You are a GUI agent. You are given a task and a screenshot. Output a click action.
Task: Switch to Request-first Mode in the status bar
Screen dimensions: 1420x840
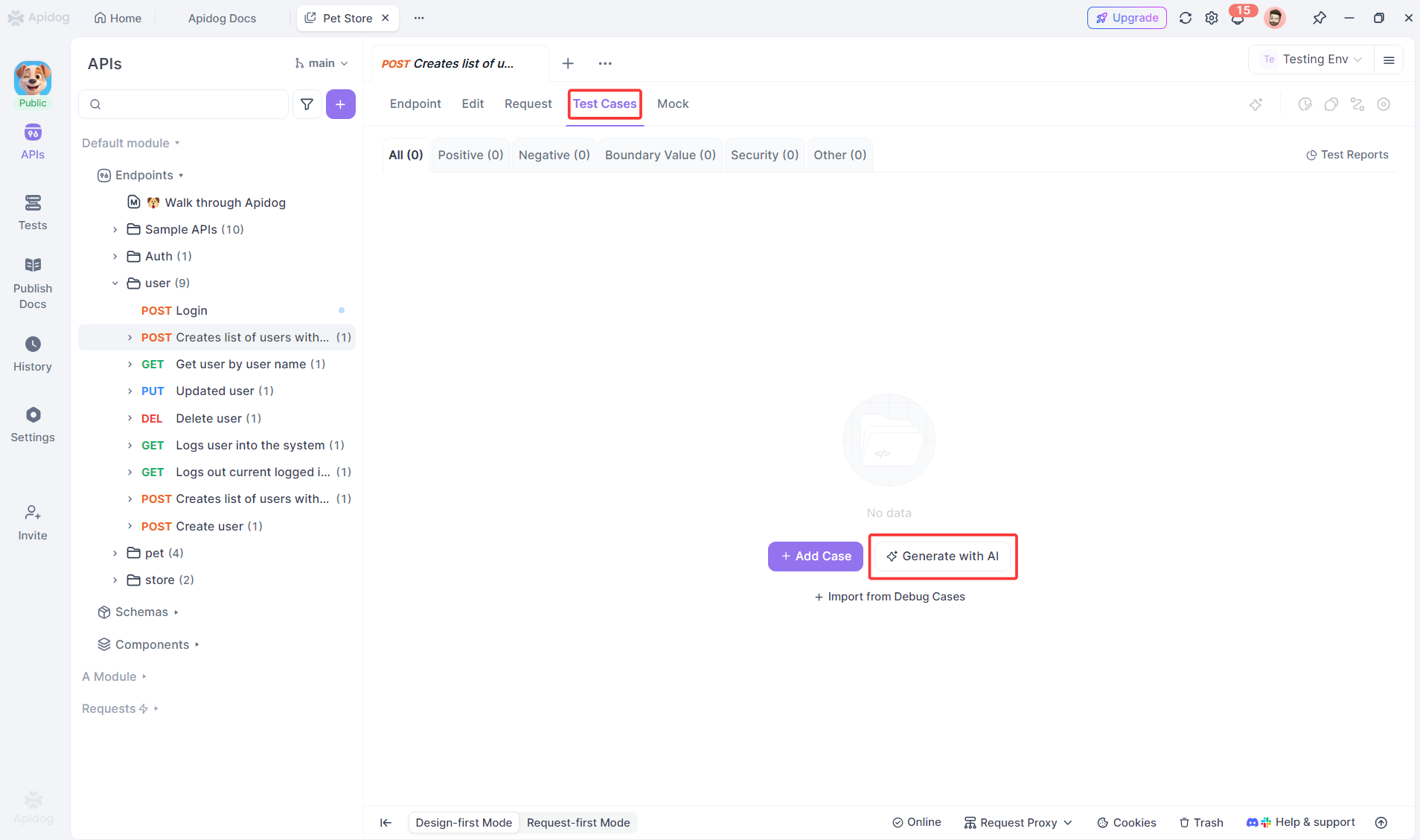(578, 822)
